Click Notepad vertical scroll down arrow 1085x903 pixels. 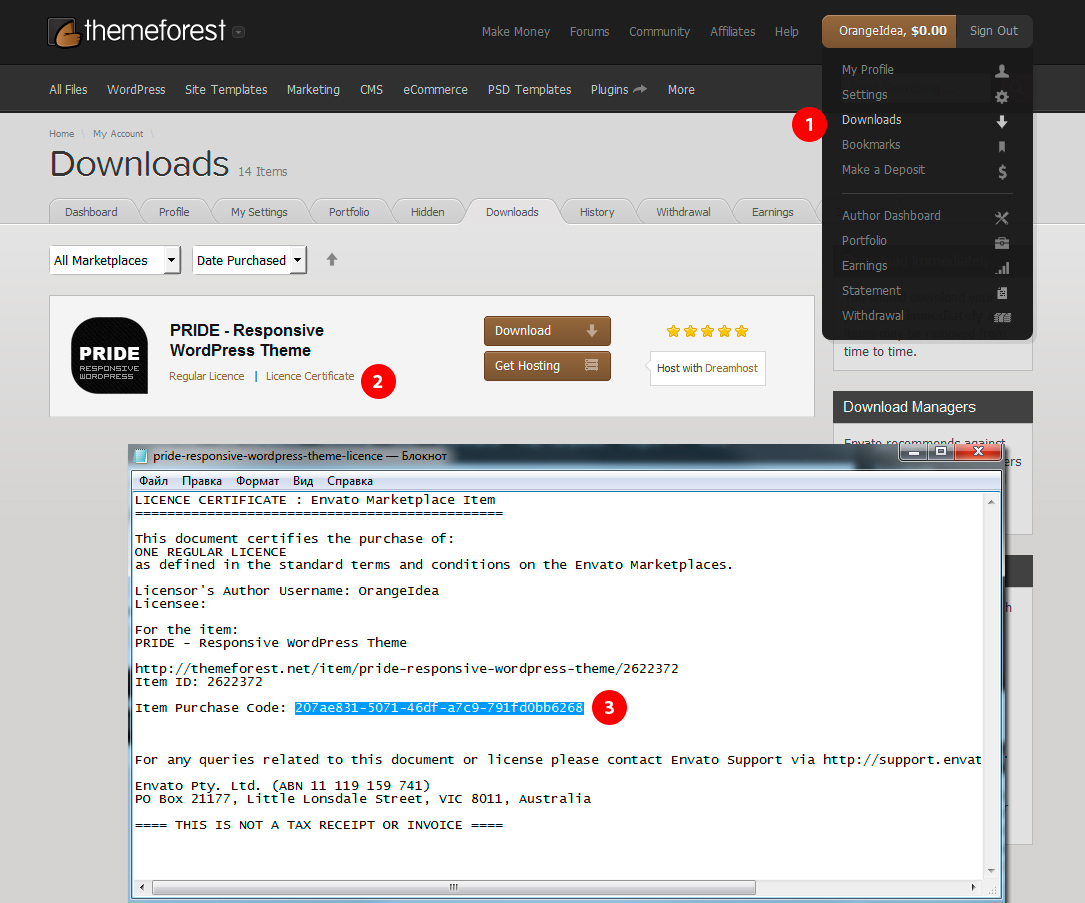(x=991, y=871)
